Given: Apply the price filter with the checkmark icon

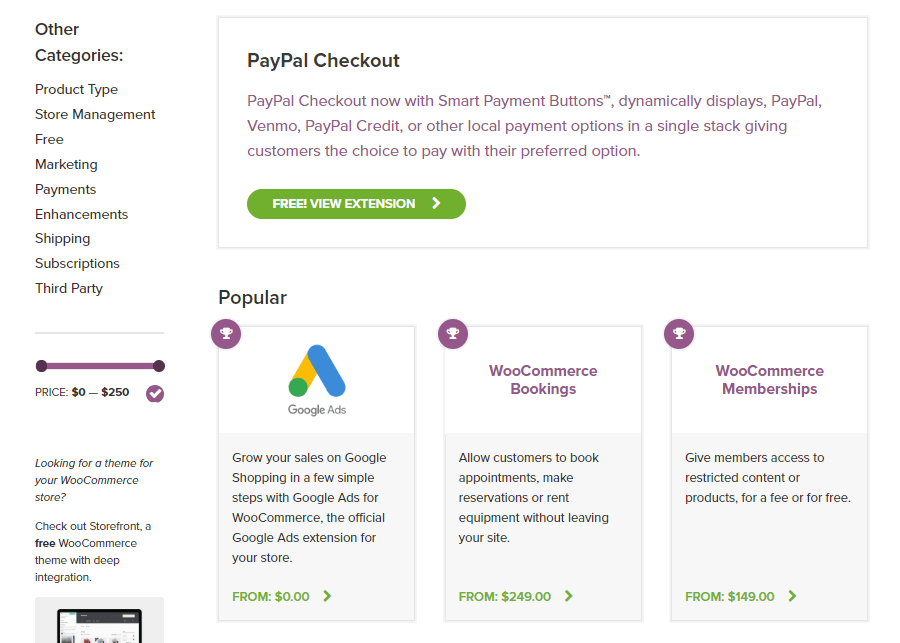Looking at the screenshot, I should [x=155, y=394].
